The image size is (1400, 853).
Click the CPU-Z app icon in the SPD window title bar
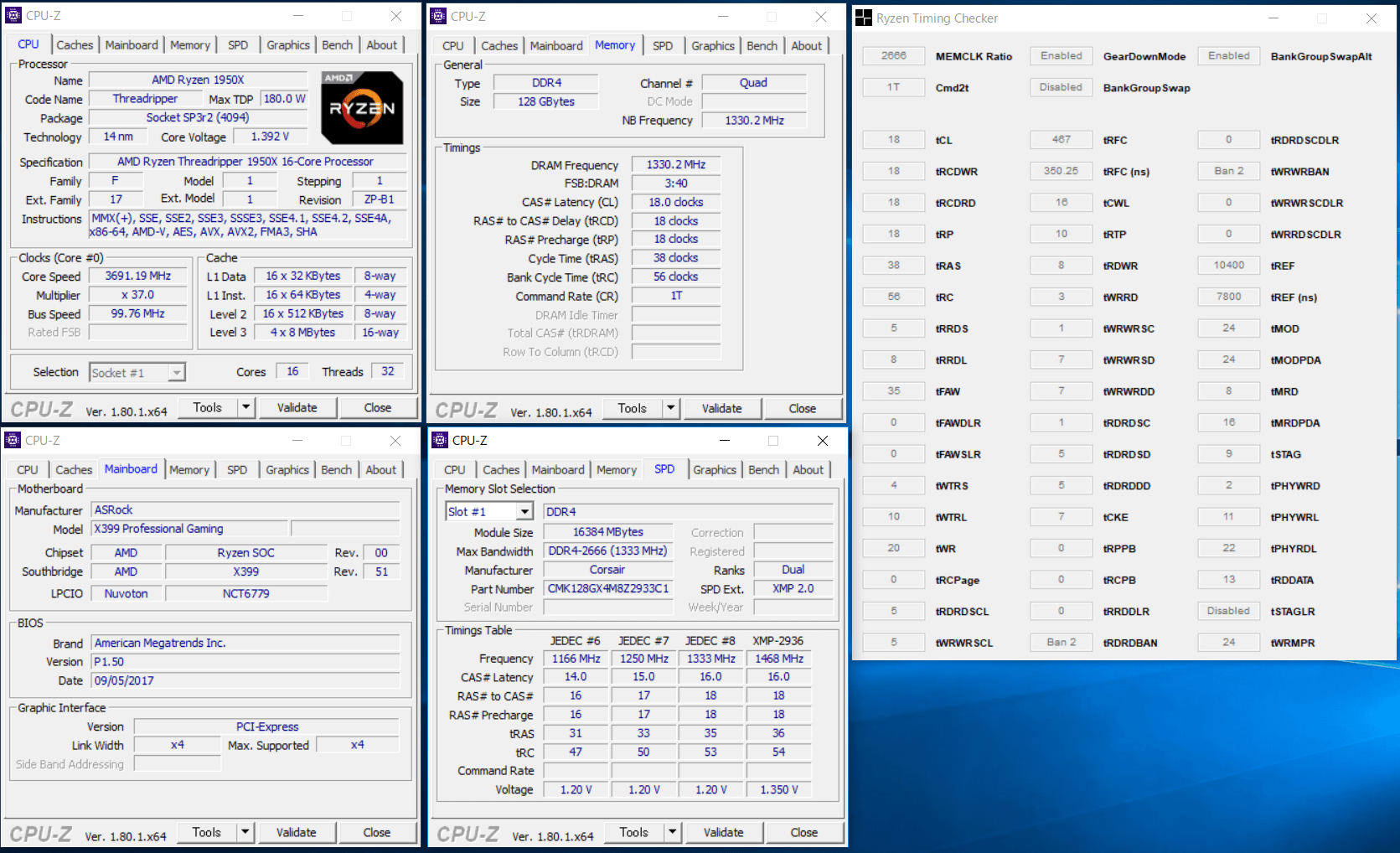pos(440,441)
